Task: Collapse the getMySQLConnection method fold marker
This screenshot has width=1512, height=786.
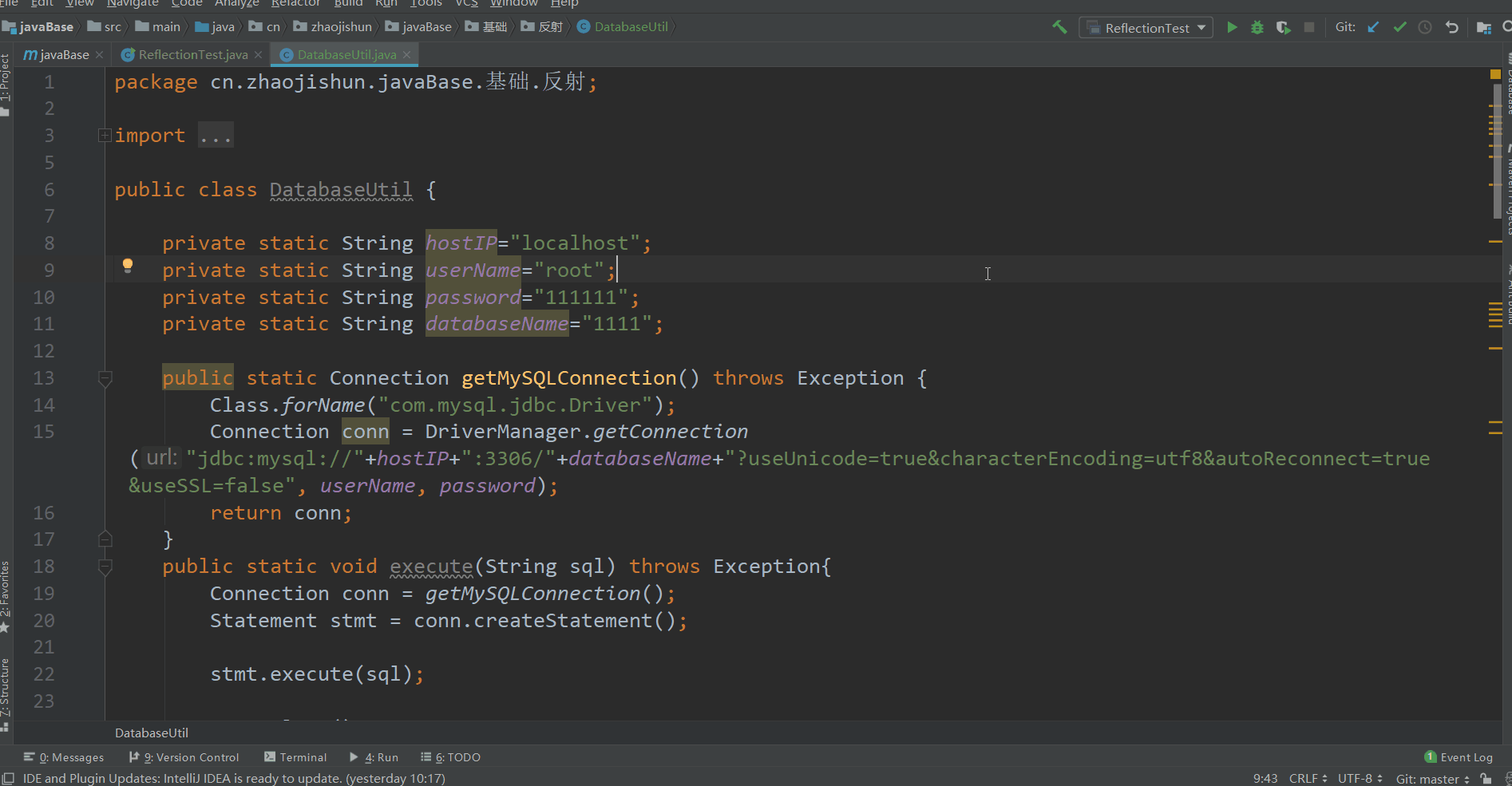Action: [105, 378]
